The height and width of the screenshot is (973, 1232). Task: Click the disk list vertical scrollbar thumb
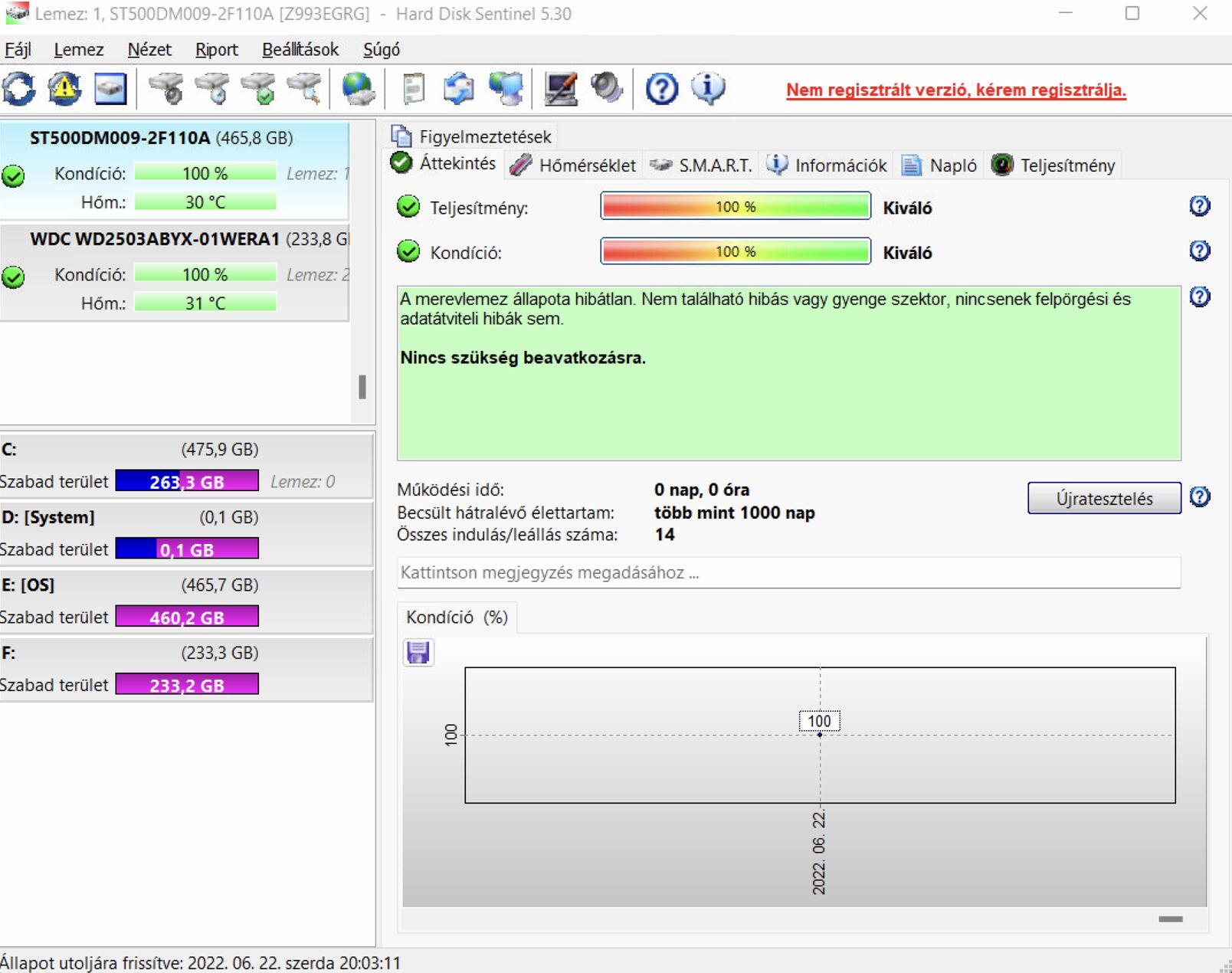362,387
